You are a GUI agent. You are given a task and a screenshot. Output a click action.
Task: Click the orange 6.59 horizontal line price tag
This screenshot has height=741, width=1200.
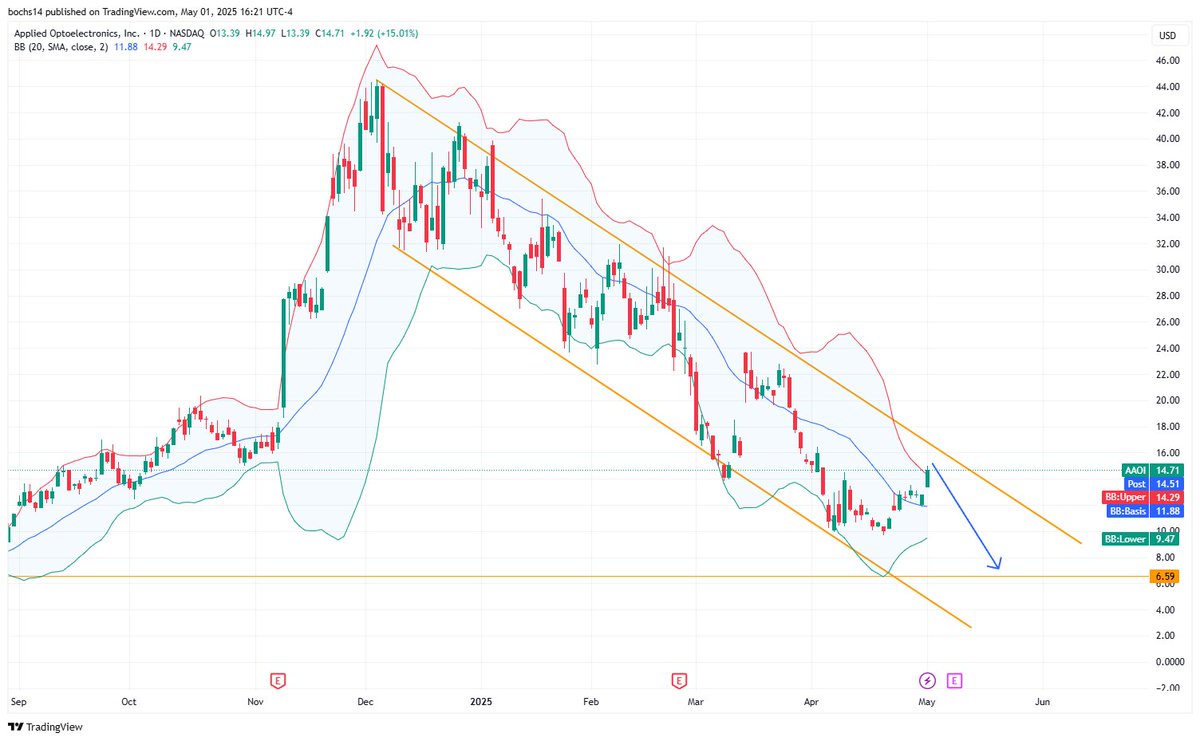[x=1166, y=577]
